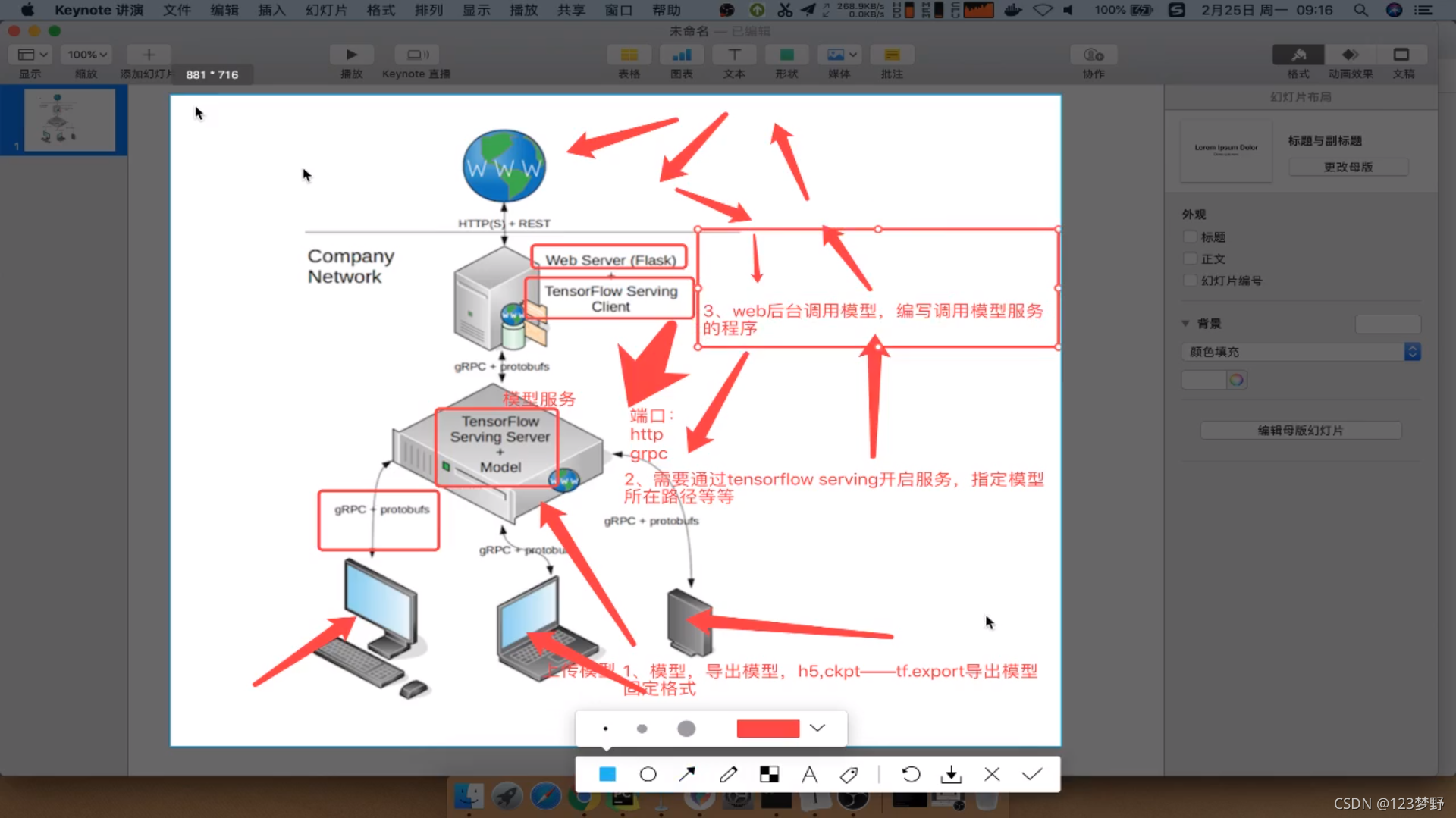The height and width of the screenshot is (818, 1456).
Task: Open the 颜色填充 fill type dropdown
Action: [1301, 352]
